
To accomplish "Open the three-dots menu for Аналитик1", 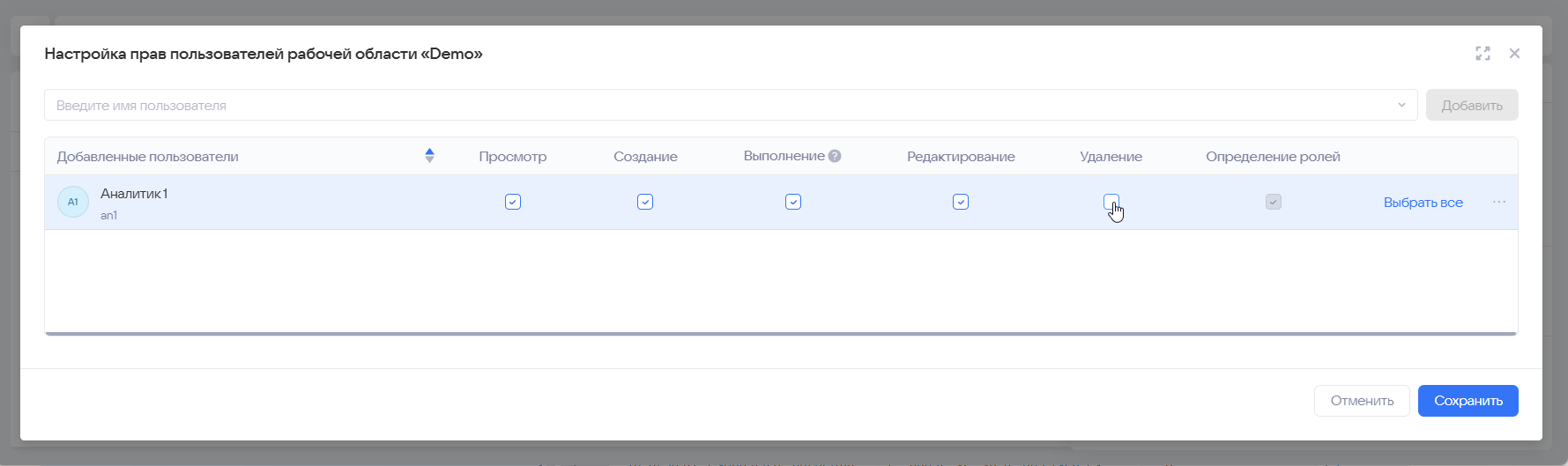I will (x=1499, y=202).
